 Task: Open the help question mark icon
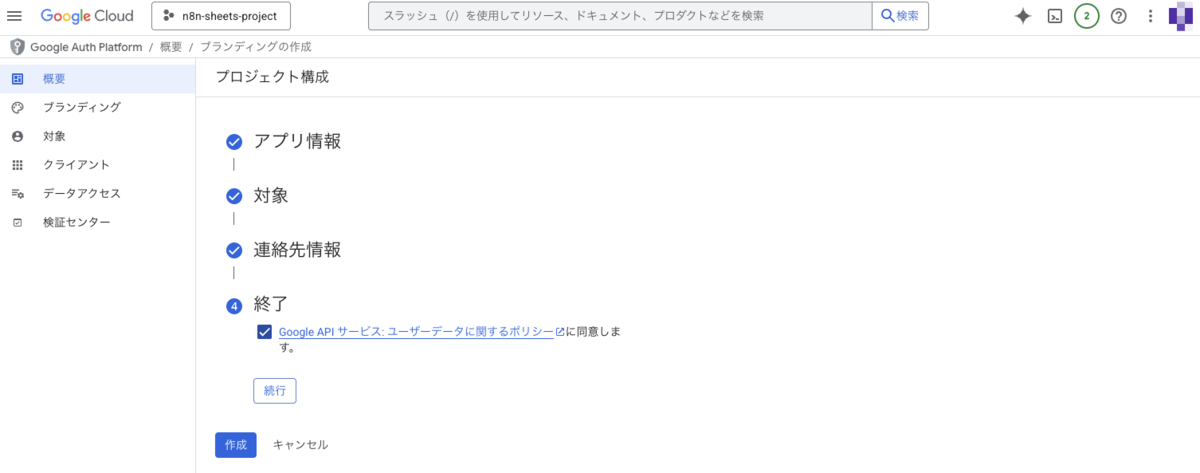(1119, 16)
